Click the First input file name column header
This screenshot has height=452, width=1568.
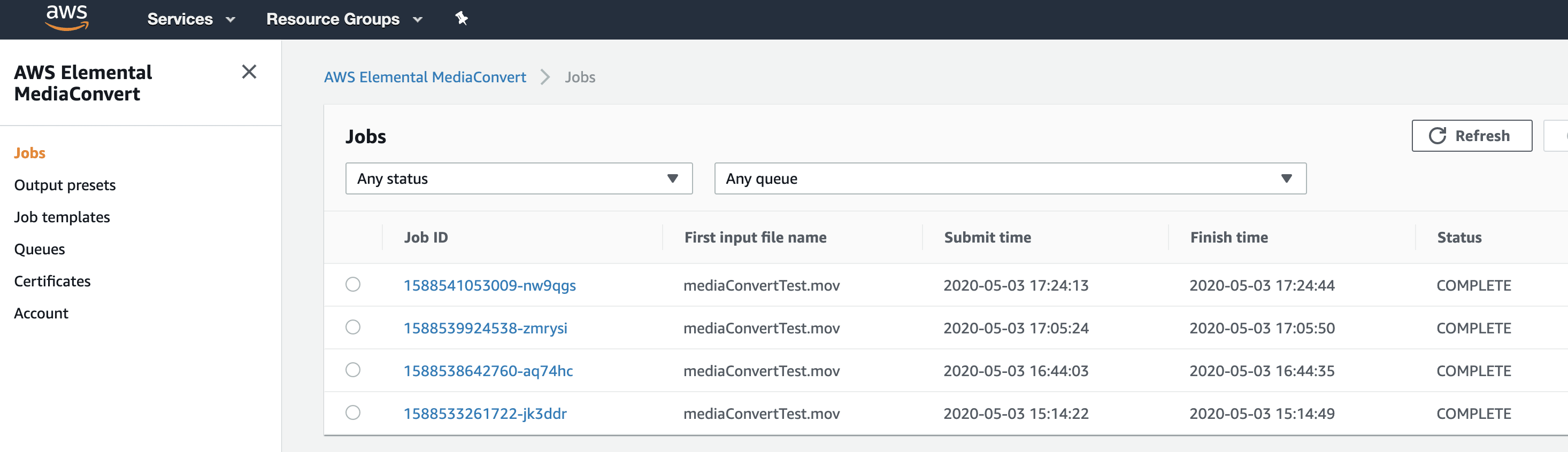click(756, 237)
